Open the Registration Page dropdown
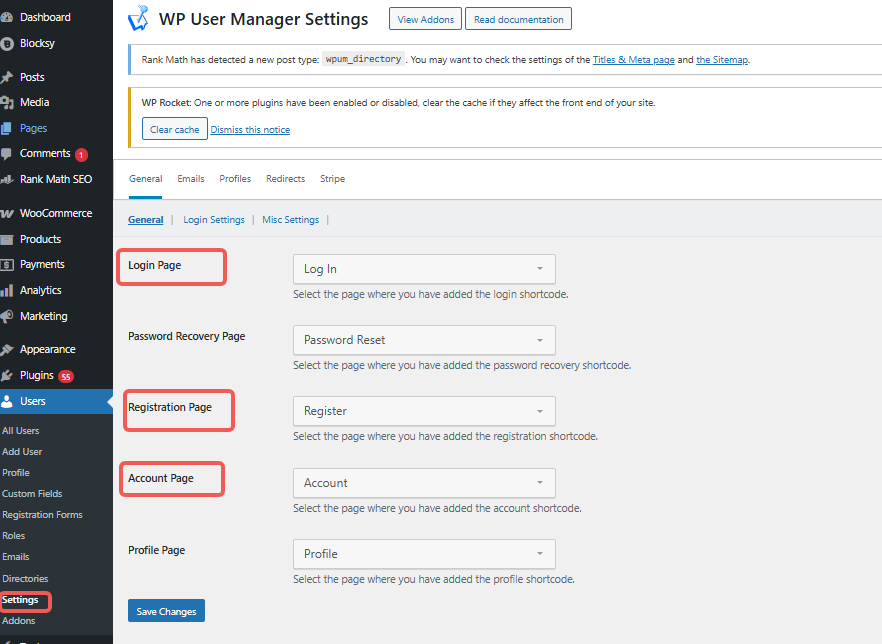This screenshot has height=644, width=882. click(x=424, y=411)
